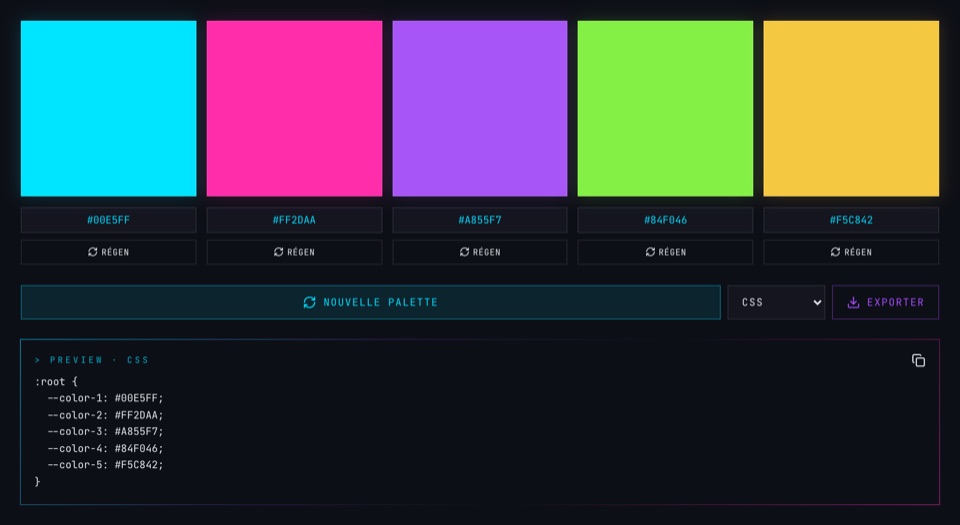Click the Exporter button

point(885,302)
